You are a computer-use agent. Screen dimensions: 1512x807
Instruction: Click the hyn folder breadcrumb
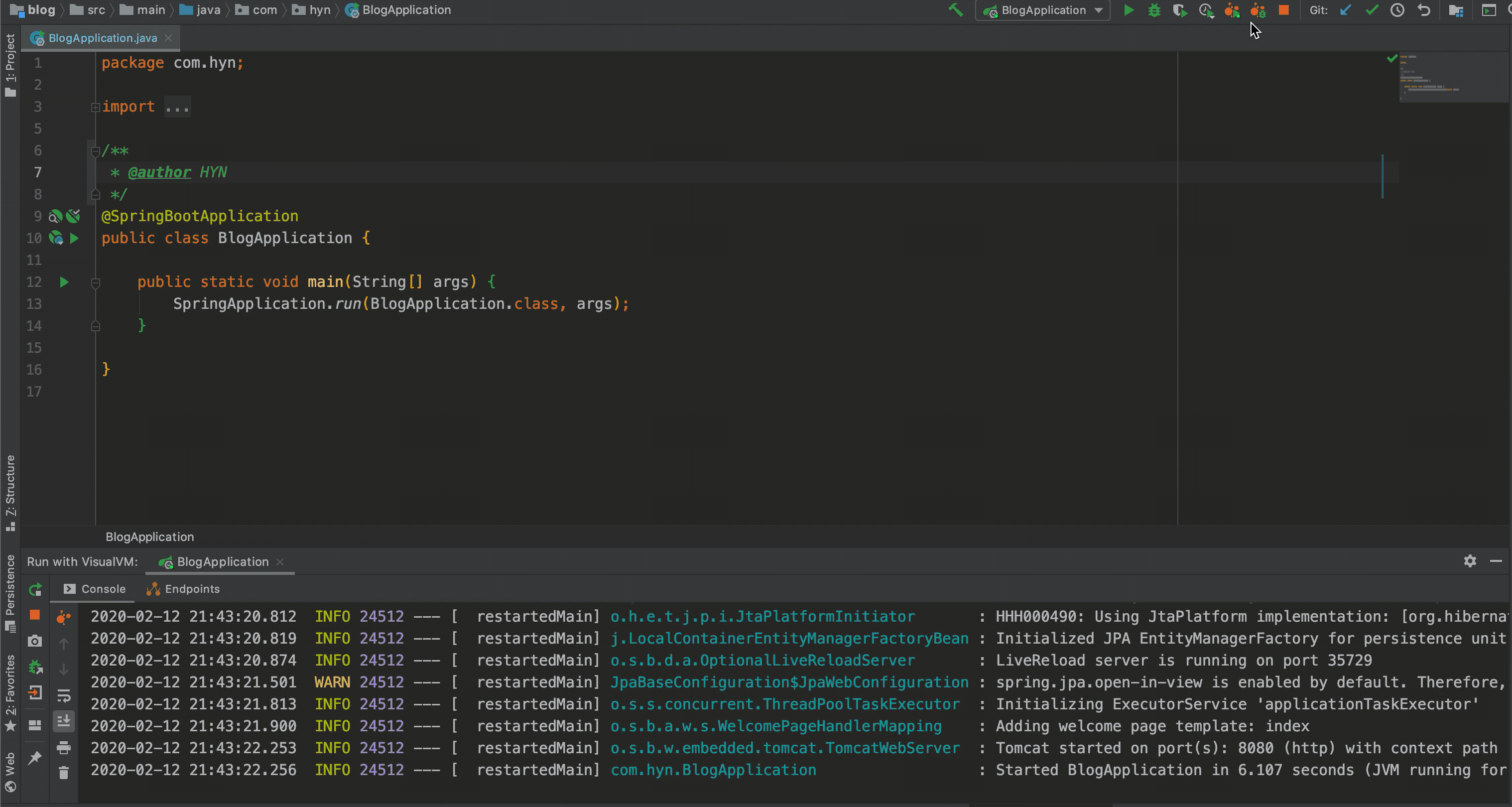pyautogui.click(x=319, y=10)
